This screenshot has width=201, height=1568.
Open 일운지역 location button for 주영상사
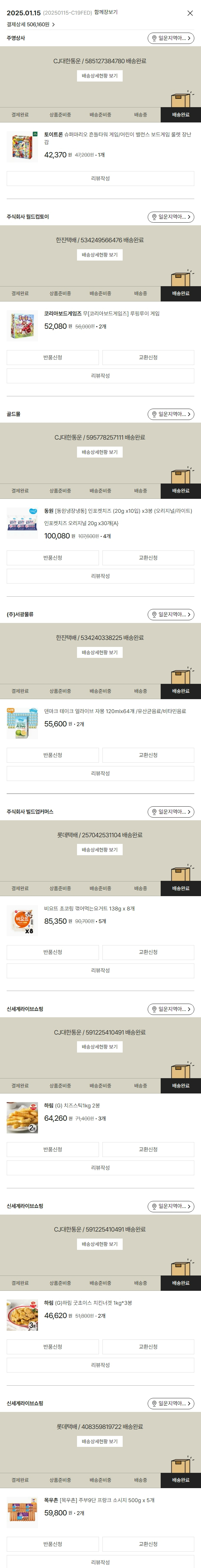171,38
